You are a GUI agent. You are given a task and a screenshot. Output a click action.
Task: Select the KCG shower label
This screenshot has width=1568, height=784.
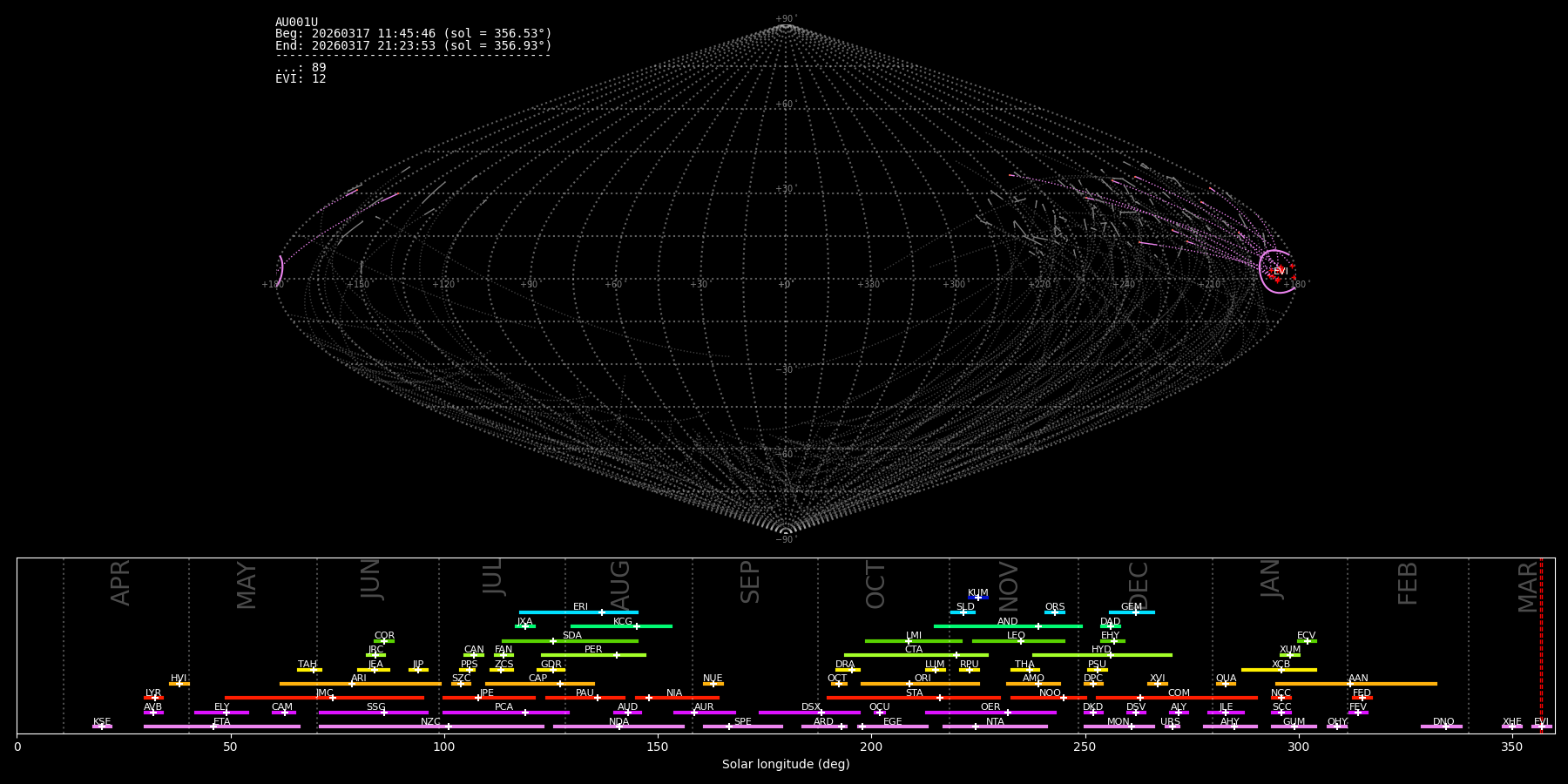click(x=623, y=622)
